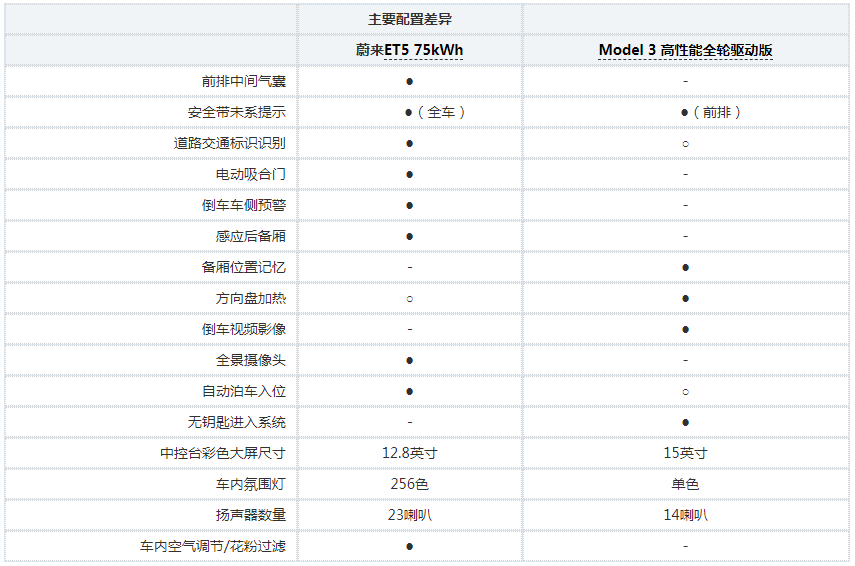Select Model 3 filled dot for 无钥匙进入系统
Image resolution: width=855 pixels, height=566 pixels.
tap(685, 423)
